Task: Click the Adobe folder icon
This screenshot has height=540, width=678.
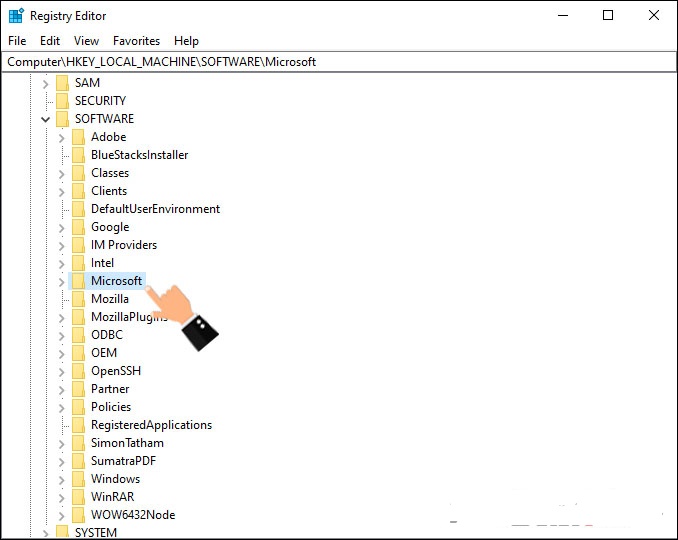Action: click(x=78, y=137)
